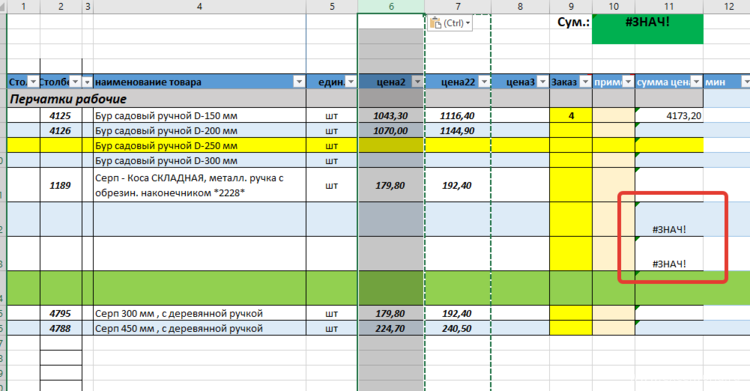Click price cell 1116,40

coord(458,115)
